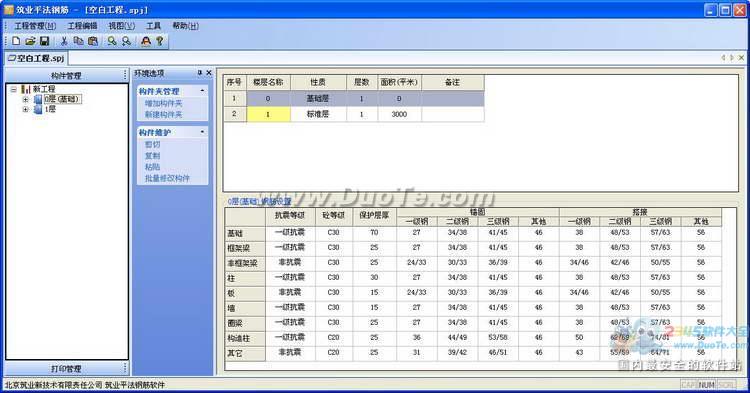Click the blue icon beside 1层

click(38, 109)
